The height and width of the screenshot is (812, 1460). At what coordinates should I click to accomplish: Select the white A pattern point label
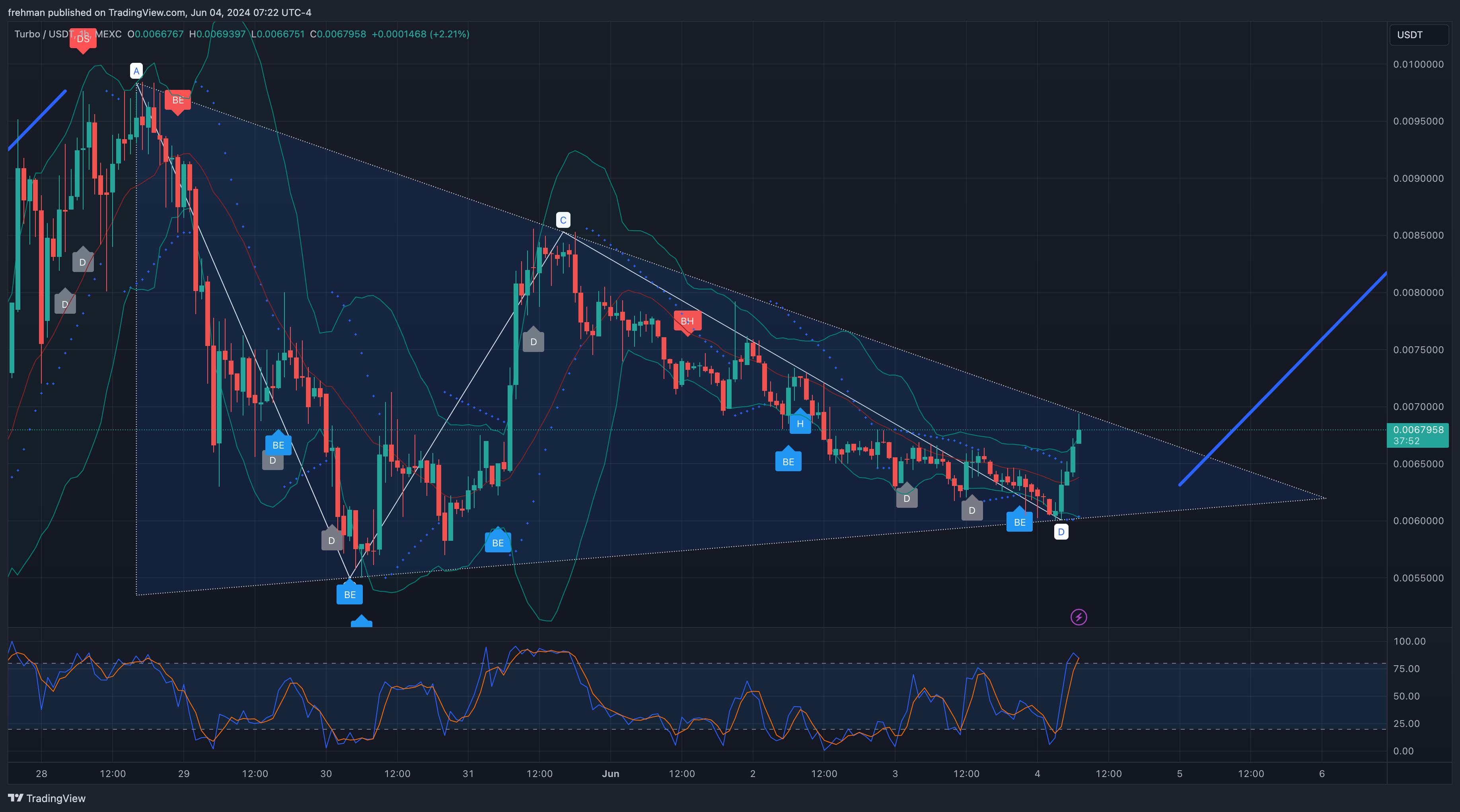[x=136, y=71]
